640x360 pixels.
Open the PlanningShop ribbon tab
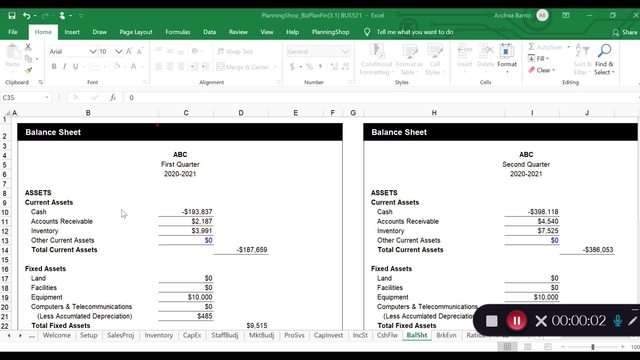point(330,32)
